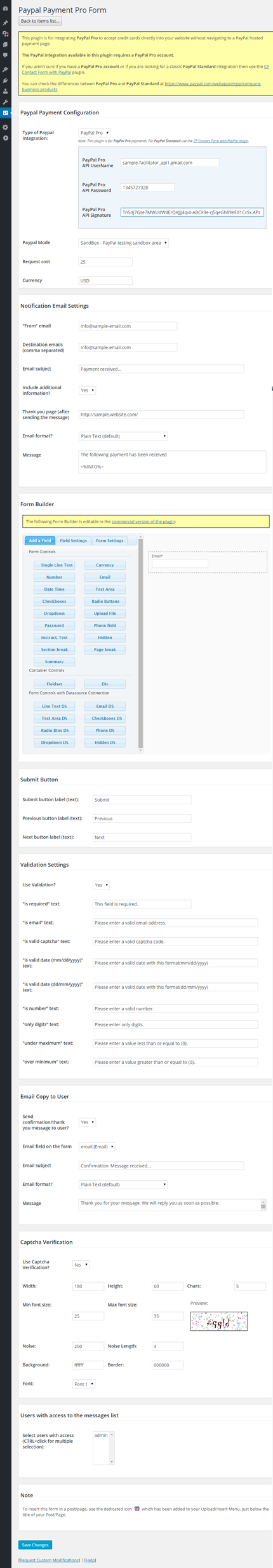Open Email field on the form dropdown
This screenshot has height=1568, width=273.
click(x=97, y=1147)
